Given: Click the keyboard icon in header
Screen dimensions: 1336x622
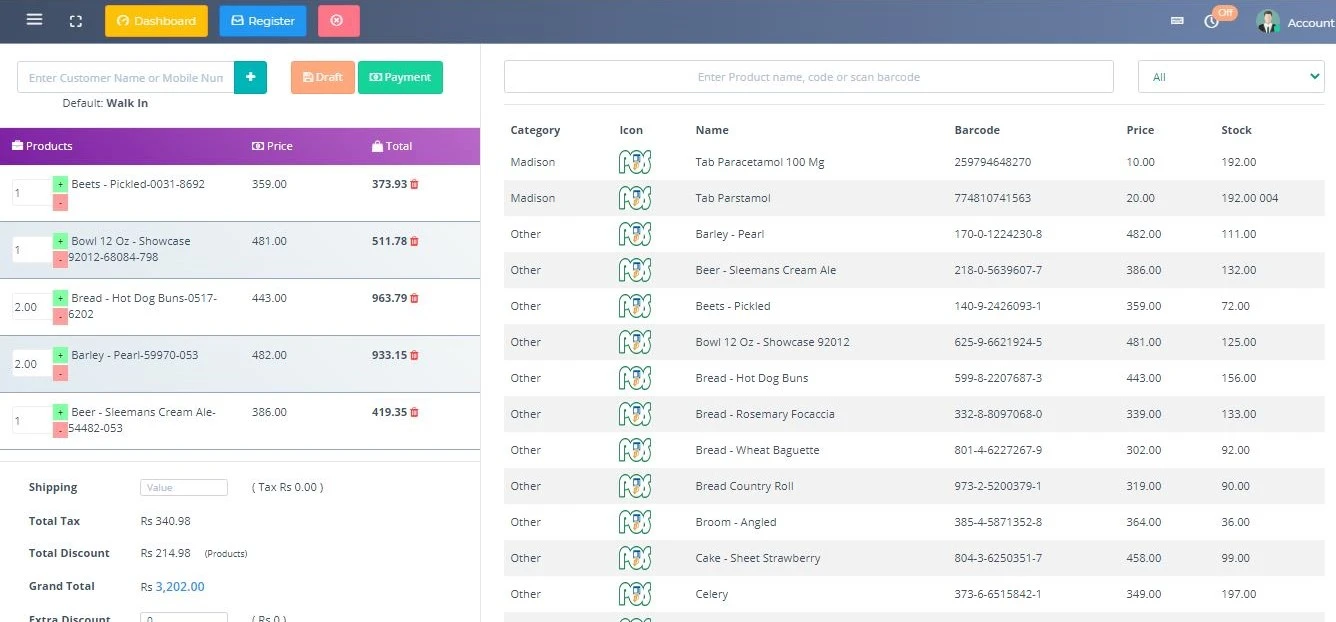Looking at the screenshot, I should (1177, 21).
